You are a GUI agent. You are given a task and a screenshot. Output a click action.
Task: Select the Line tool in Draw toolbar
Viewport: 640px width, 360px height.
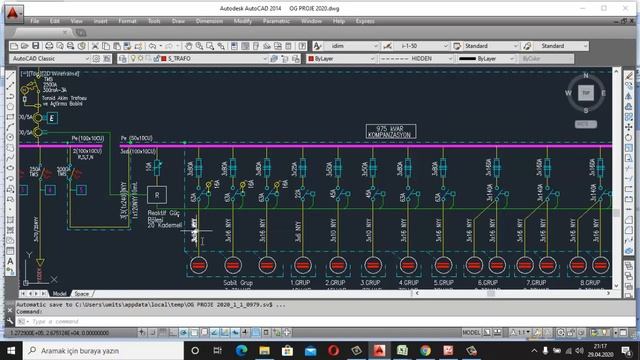(x=10, y=76)
